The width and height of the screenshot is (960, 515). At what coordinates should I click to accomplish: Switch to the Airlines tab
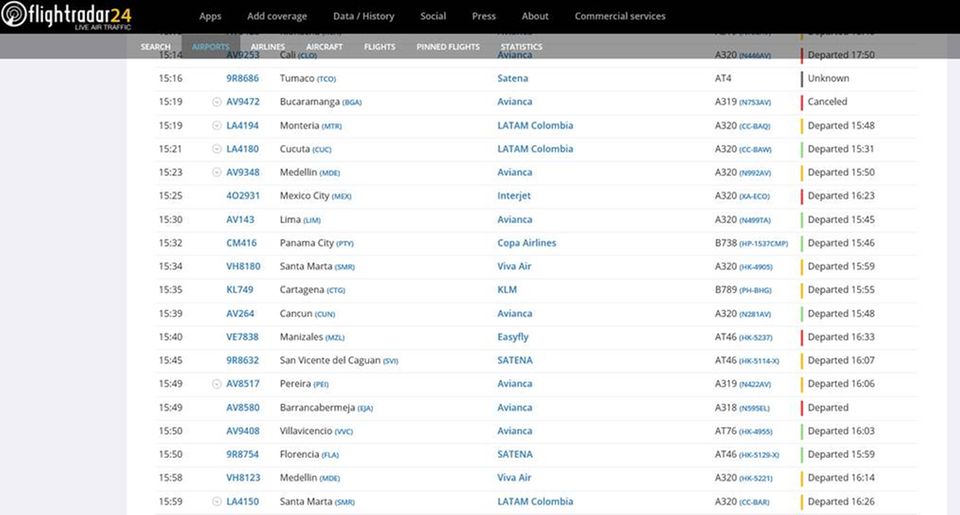267,47
